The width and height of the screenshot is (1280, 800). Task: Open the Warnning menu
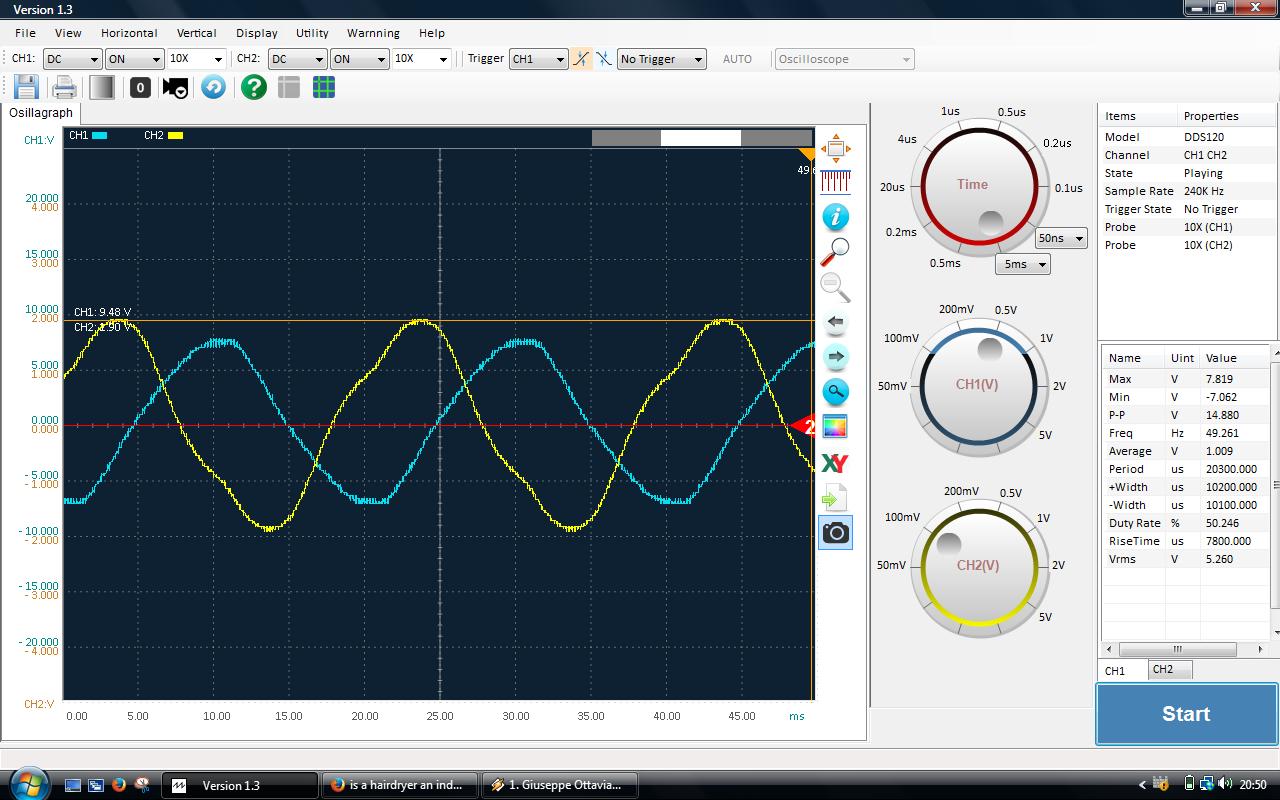[373, 33]
